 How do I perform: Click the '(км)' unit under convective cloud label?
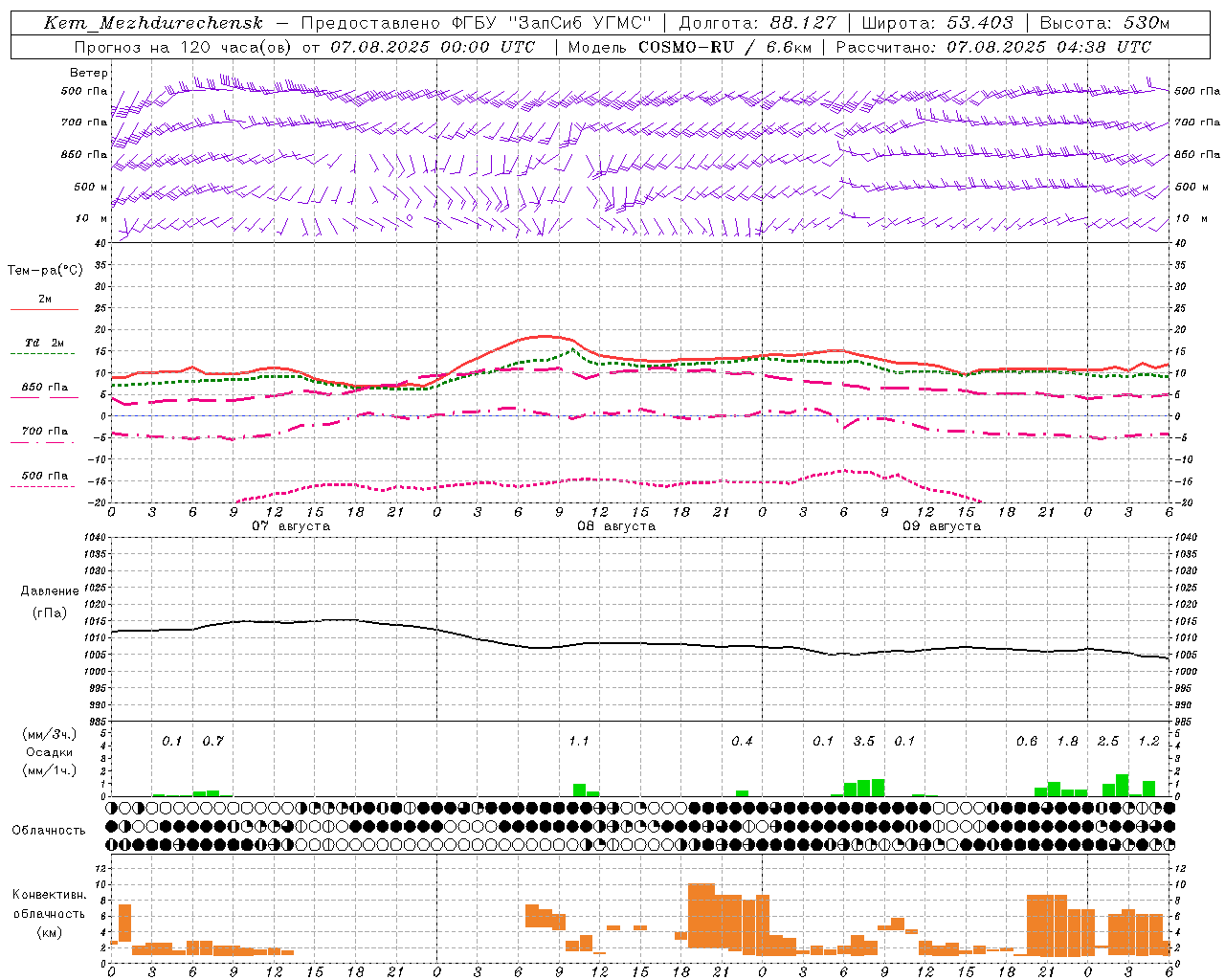[50, 932]
